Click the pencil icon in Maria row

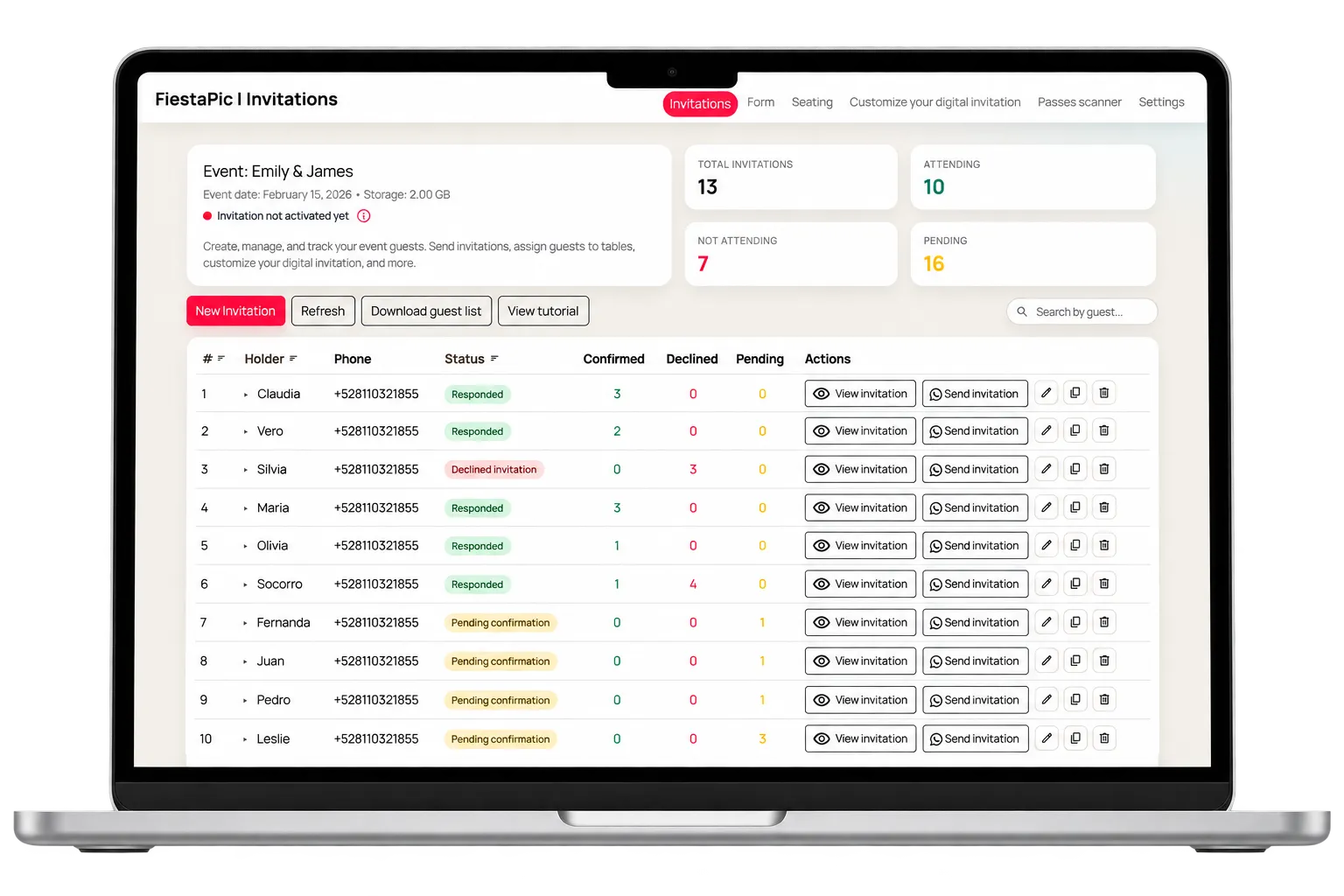click(1046, 507)
